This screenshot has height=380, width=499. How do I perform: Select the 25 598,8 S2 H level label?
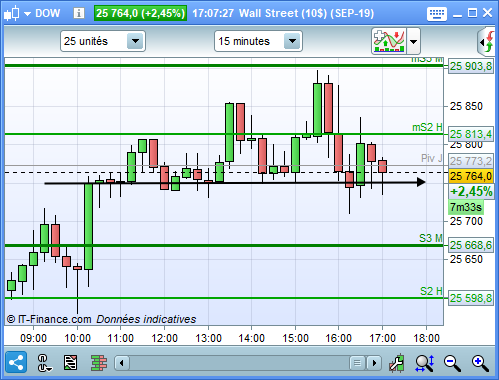[x=471, y=298]
